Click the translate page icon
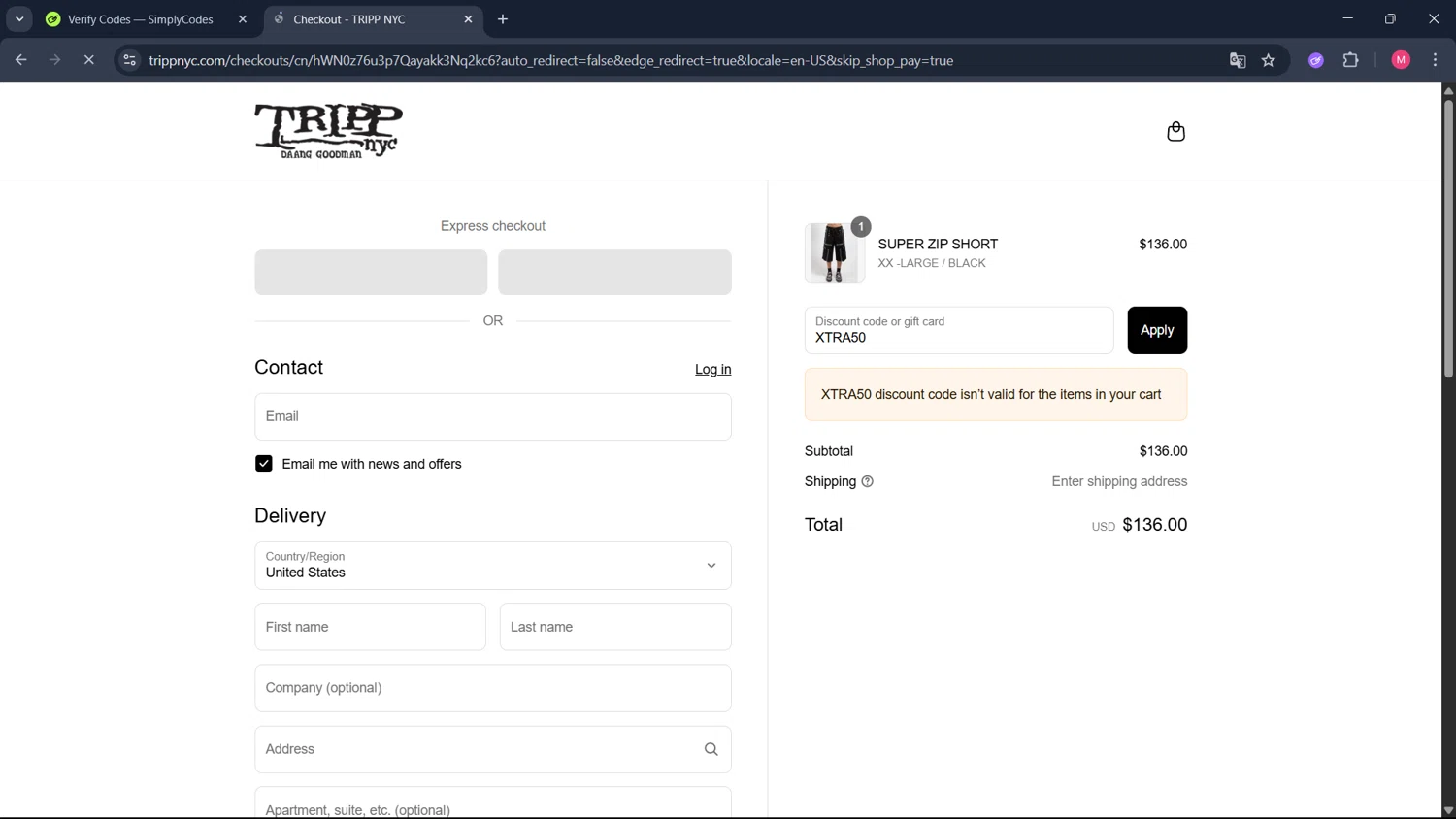Image resolution: width=1456 pixels, height=819 pixels. [x=1238, y=60]
